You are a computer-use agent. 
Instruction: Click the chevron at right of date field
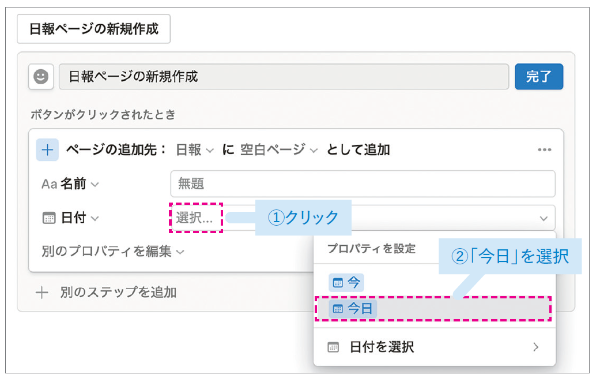pos(543,218)
